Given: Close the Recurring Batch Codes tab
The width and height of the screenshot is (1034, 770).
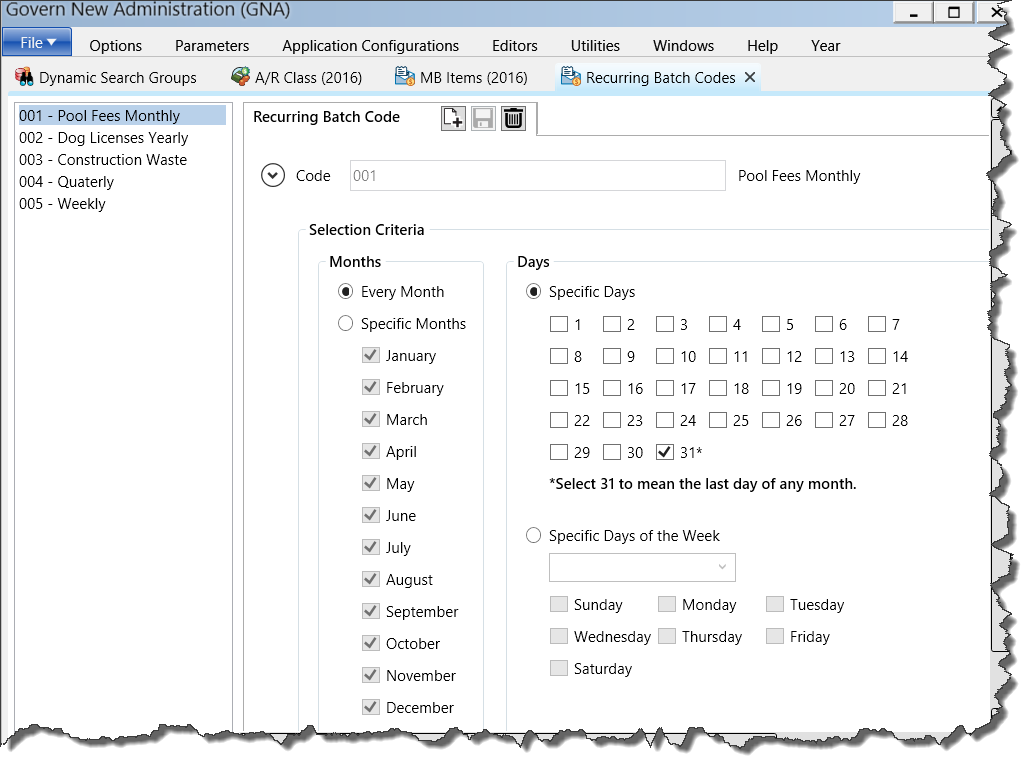Looking at the screenshot, I should pos(750,77).
